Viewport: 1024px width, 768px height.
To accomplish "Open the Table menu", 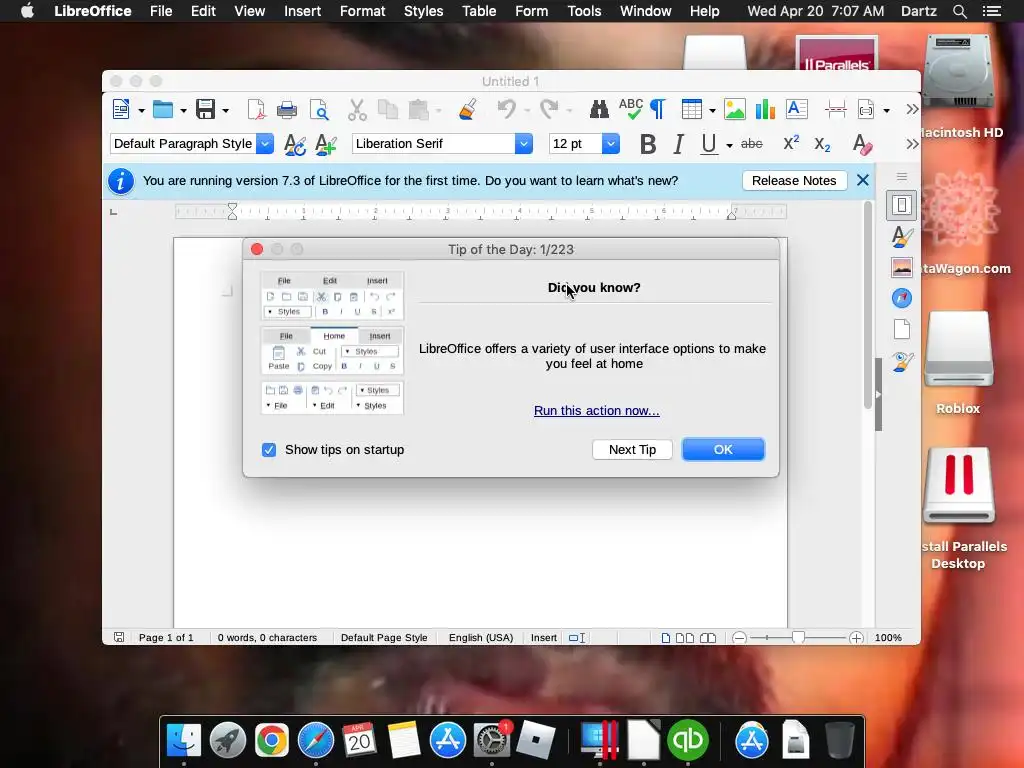I will click(x=479, y=11).
